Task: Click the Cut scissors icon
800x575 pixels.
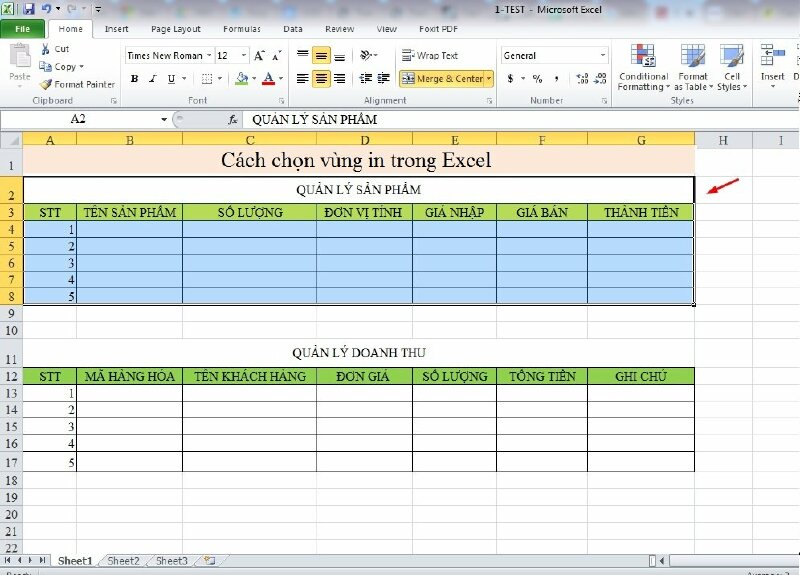Action: pyautogui.click(x=45, y=49)
